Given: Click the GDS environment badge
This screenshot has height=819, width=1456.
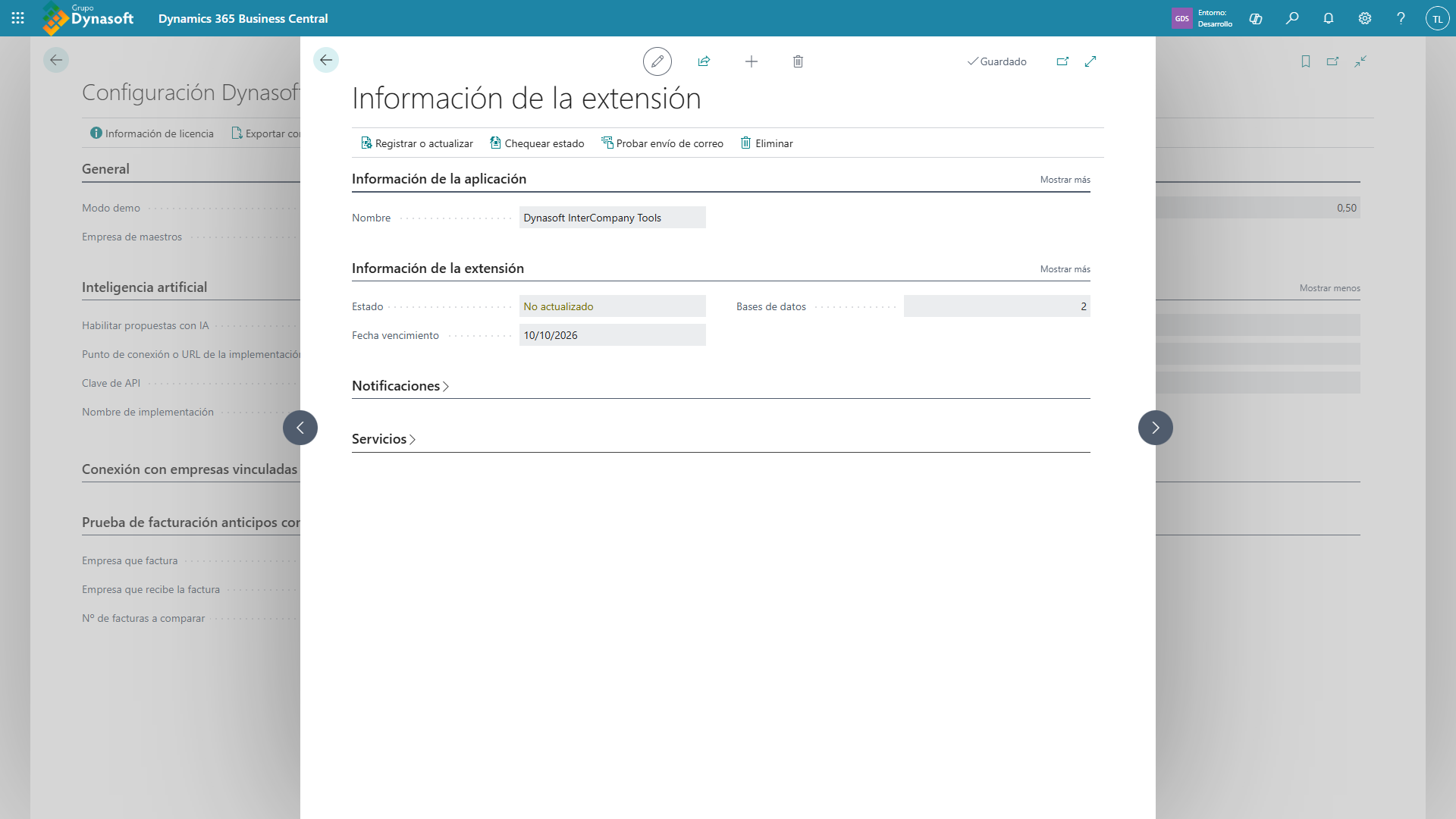Looking at the screenshot, I should coord(1182,18).
